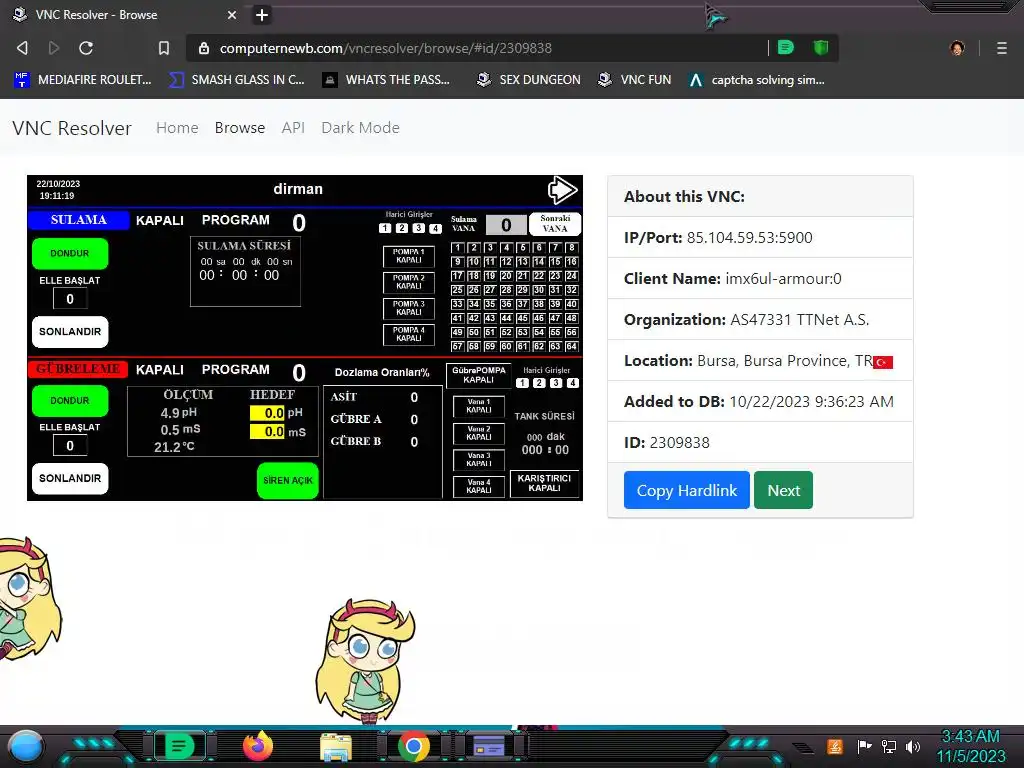Image resolution: width=1024 pixels, height=768 pixels.
Task: Select valve number 1 in grid
Action: coord(457,248)
